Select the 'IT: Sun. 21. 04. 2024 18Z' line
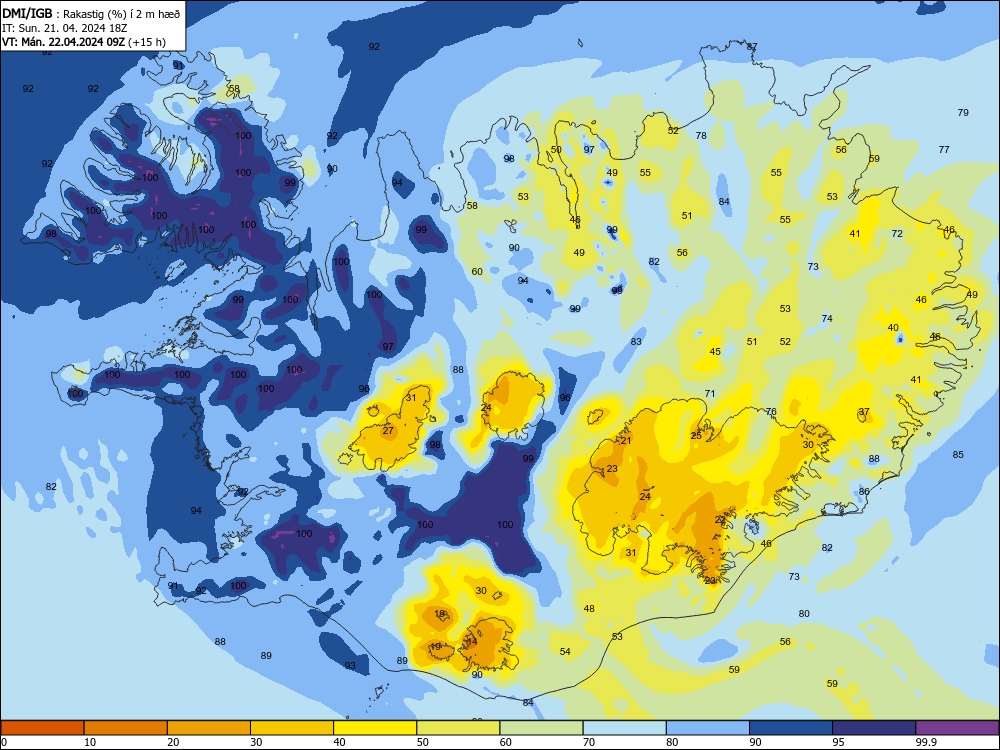The image size is (1000, 750). pos(64,28)
